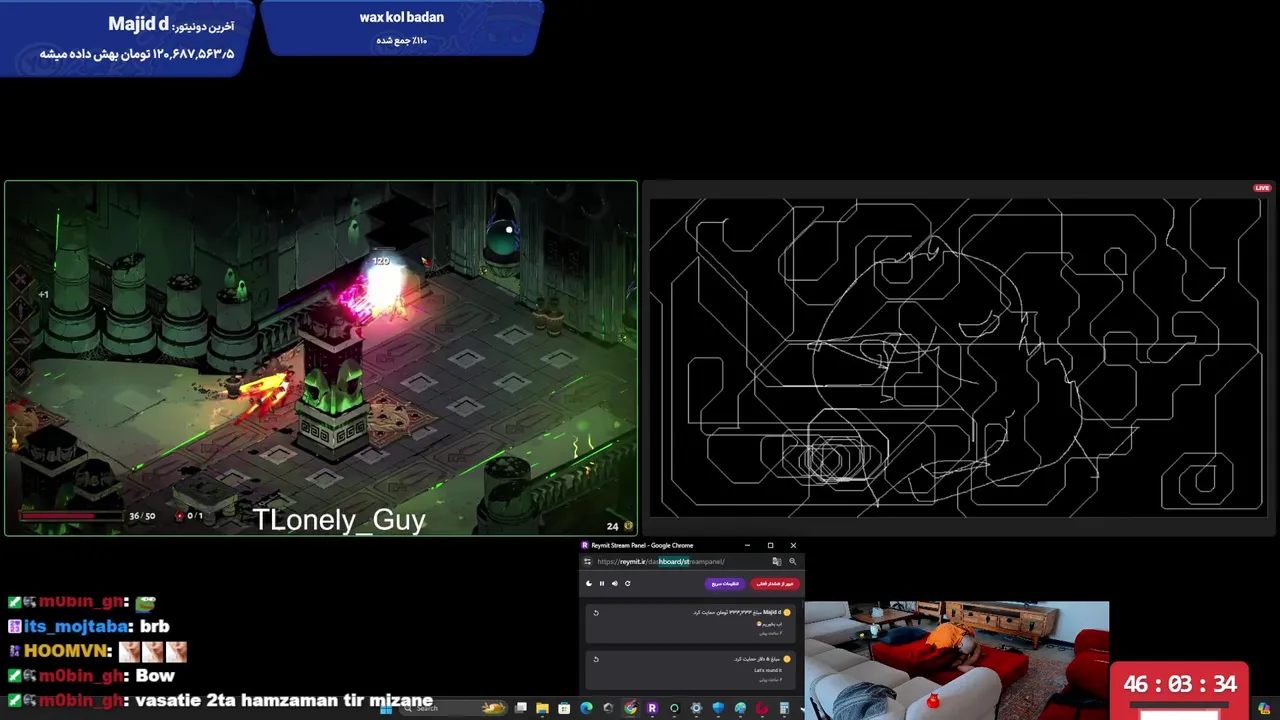
Task: Open Microsoft Store from the taskbar
Action: 564,708
